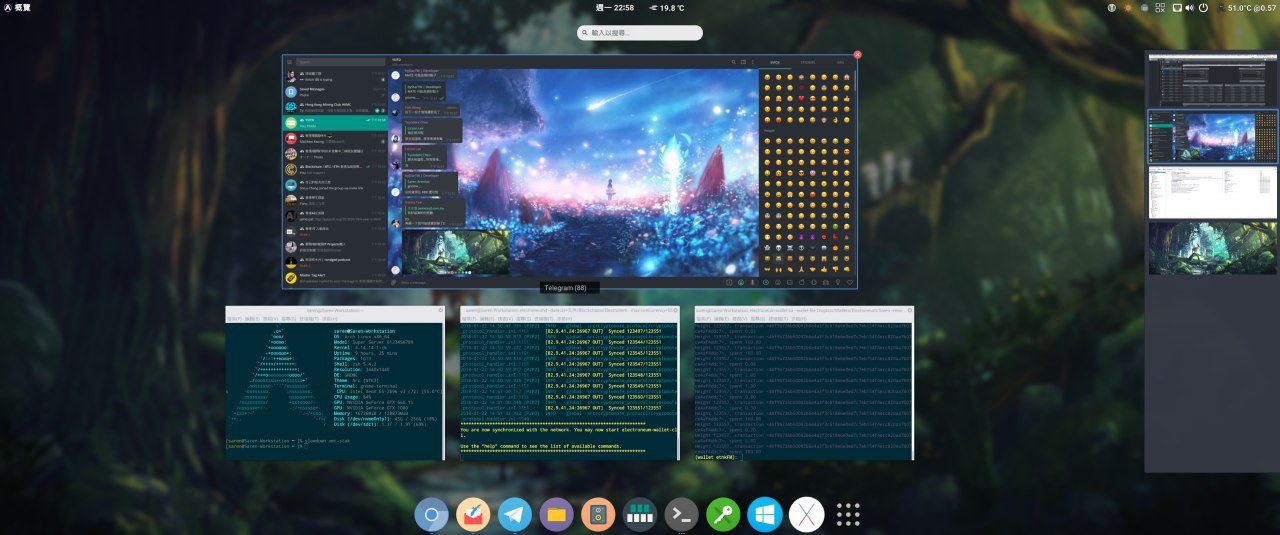Screen dimensions: 1280x535
Task: Select the Telegram window preview
Action: (x=570, y=172)
